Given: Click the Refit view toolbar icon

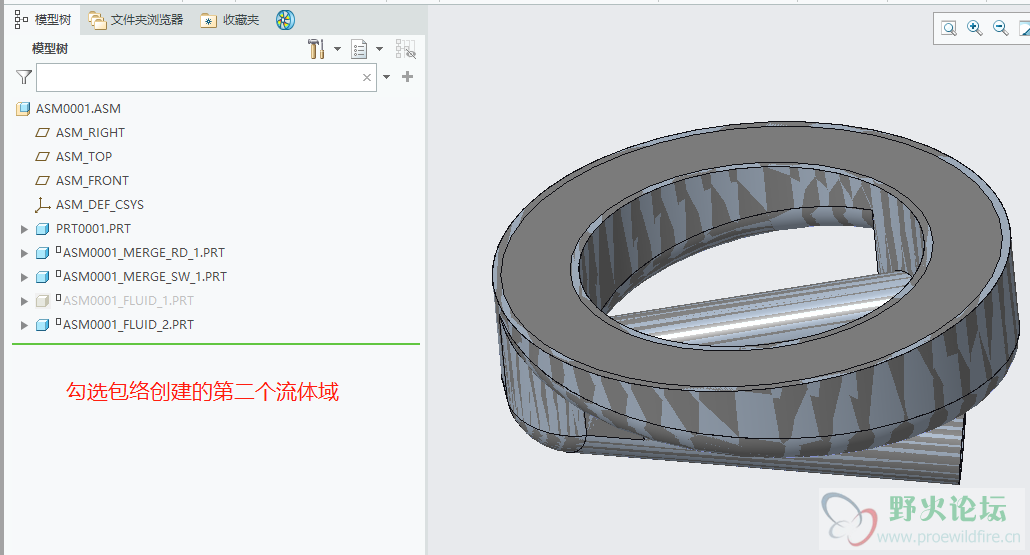Looking at the screenshot, I should [949, 28].
